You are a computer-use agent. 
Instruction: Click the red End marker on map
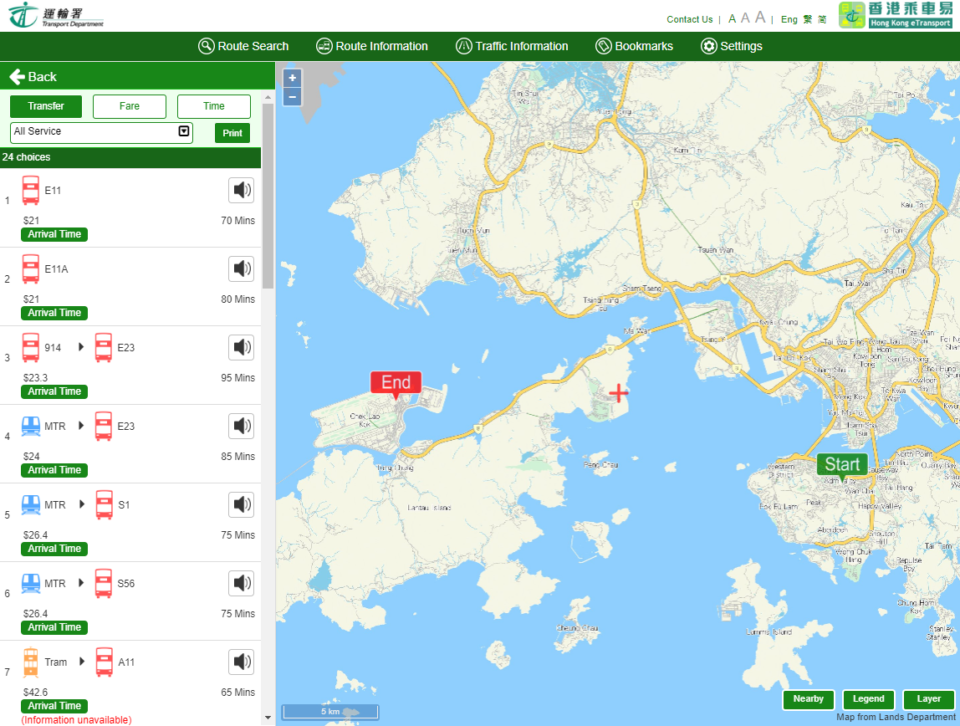pos(396,383)
